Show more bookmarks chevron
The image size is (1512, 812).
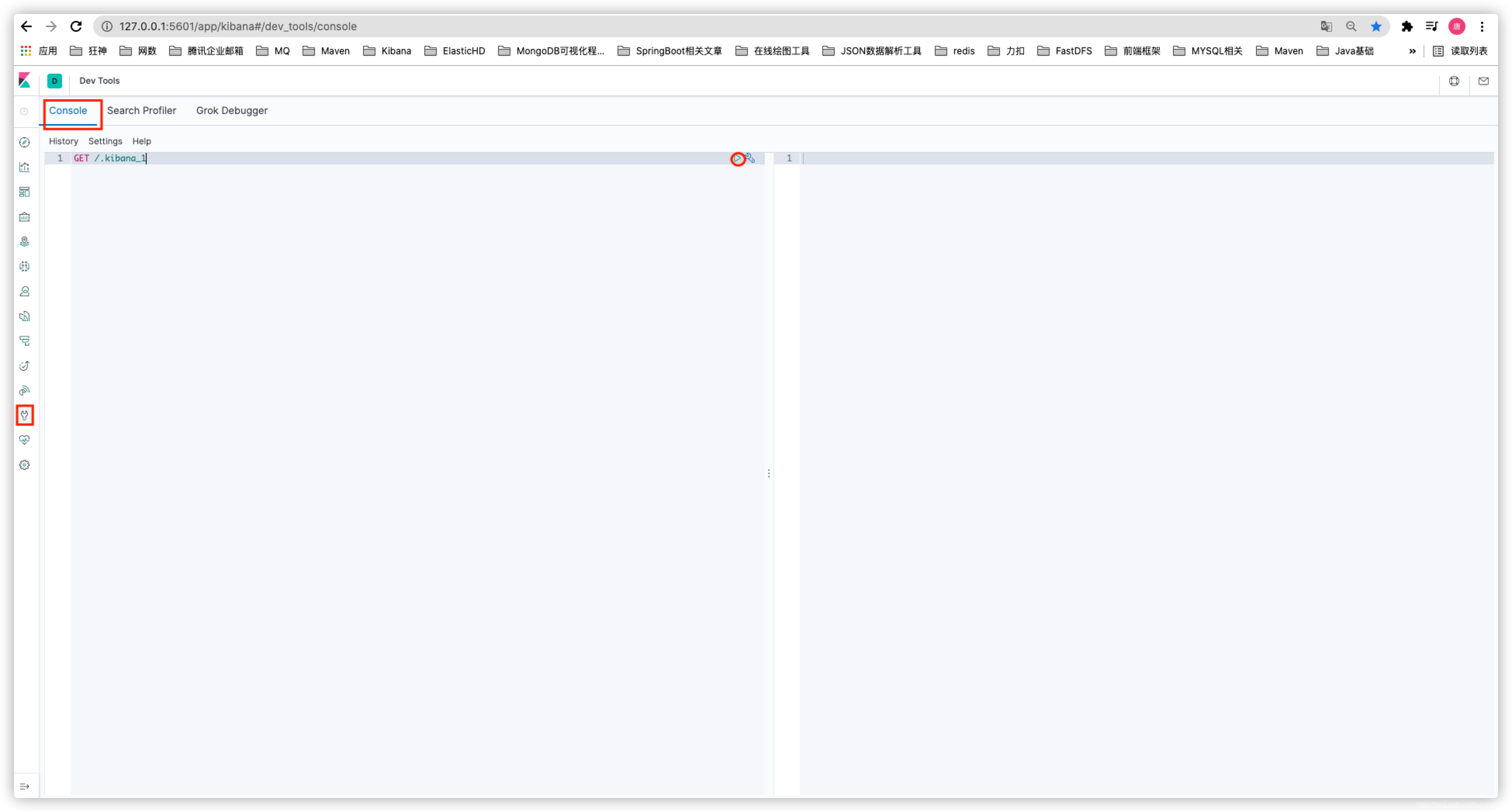coord(1412,51)
